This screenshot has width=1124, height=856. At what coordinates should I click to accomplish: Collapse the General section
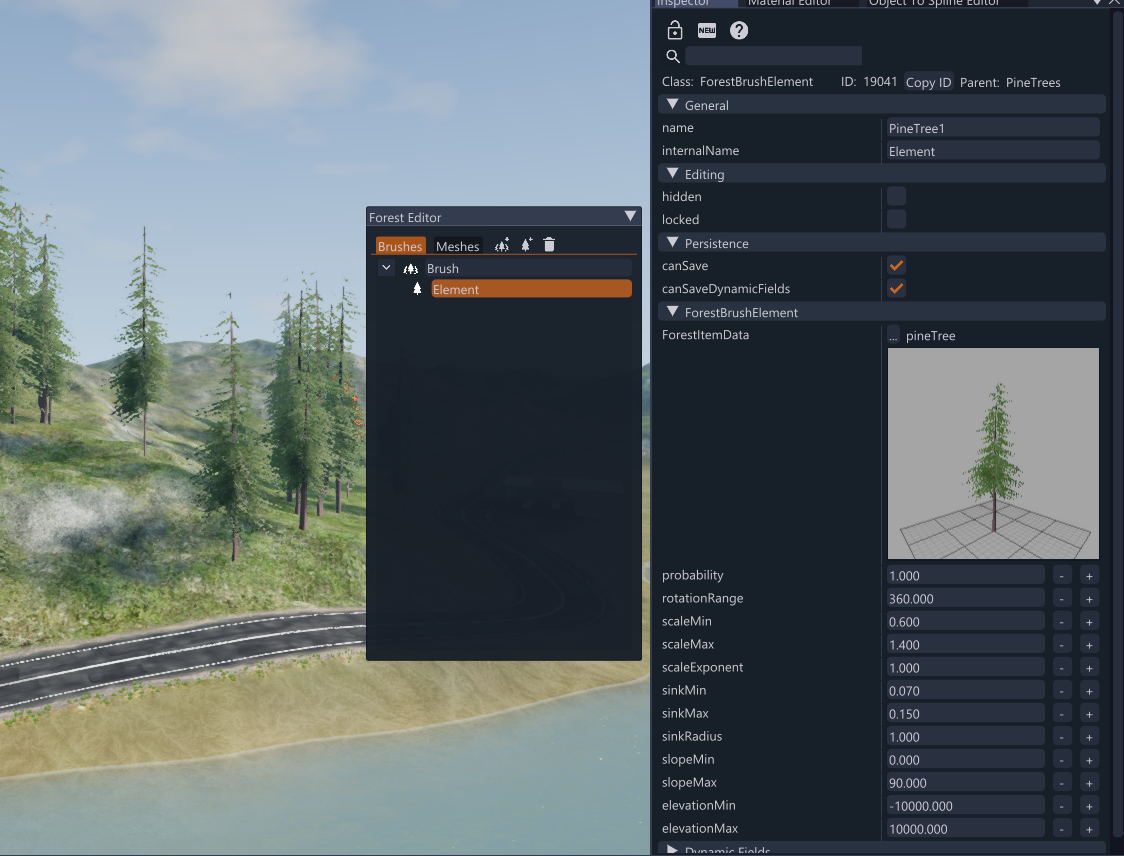click(x=672, y=105)
